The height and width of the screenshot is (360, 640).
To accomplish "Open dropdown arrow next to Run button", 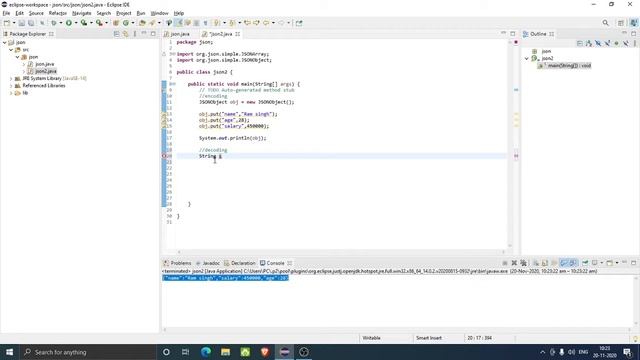I will [76, 23].
